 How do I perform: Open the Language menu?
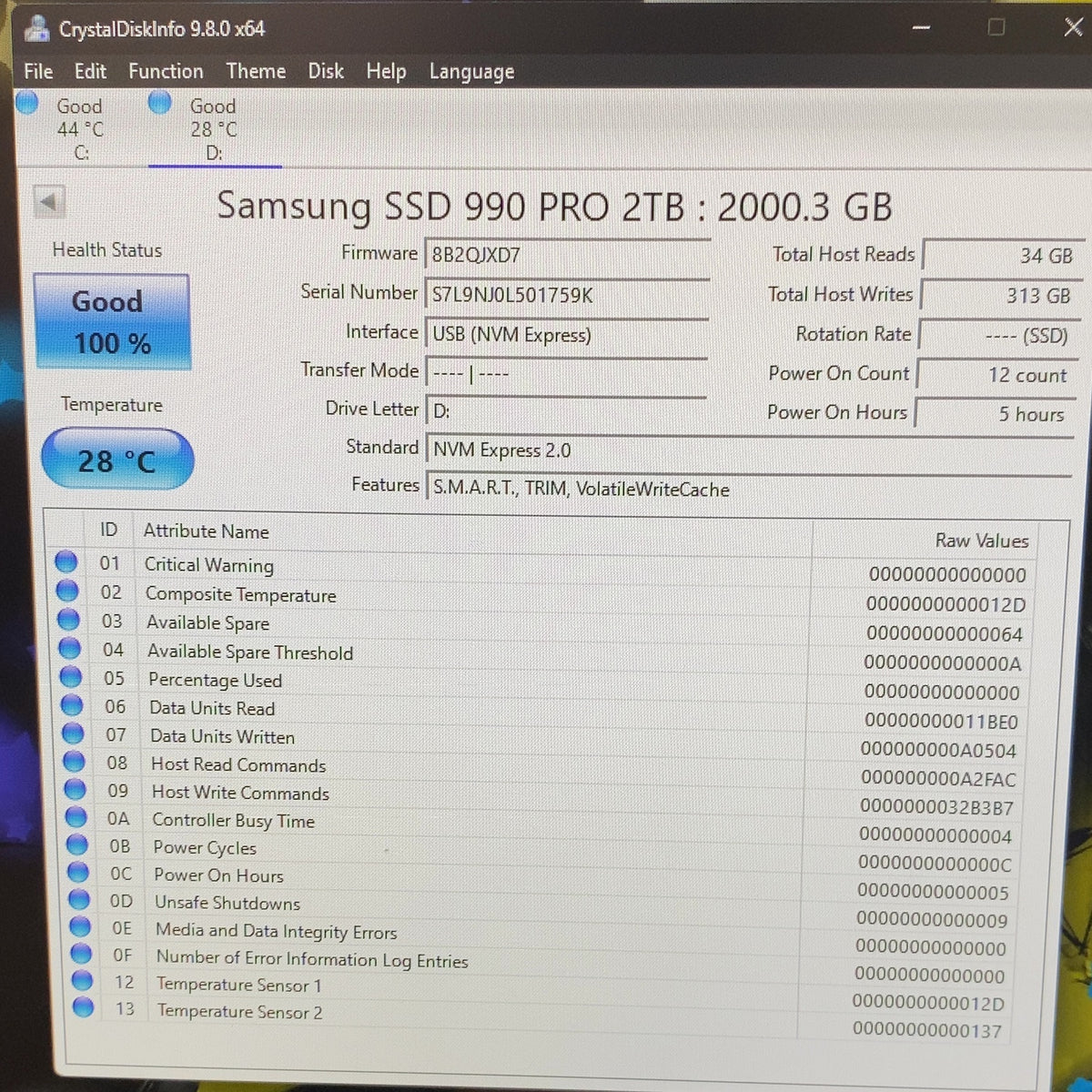[471, 72]
